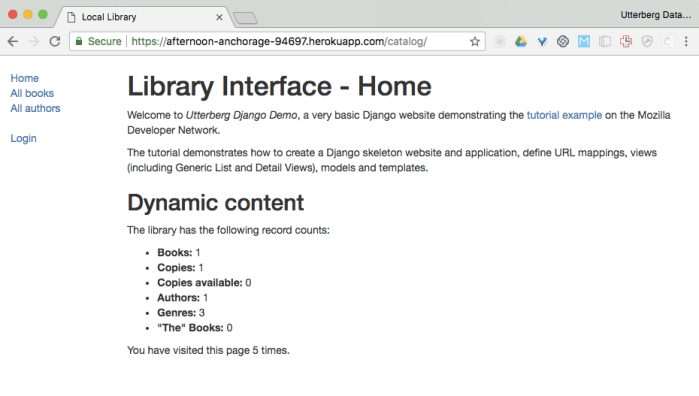Click the red close window button
This screenshot has width=699, height=396.
tap(13, 15)
